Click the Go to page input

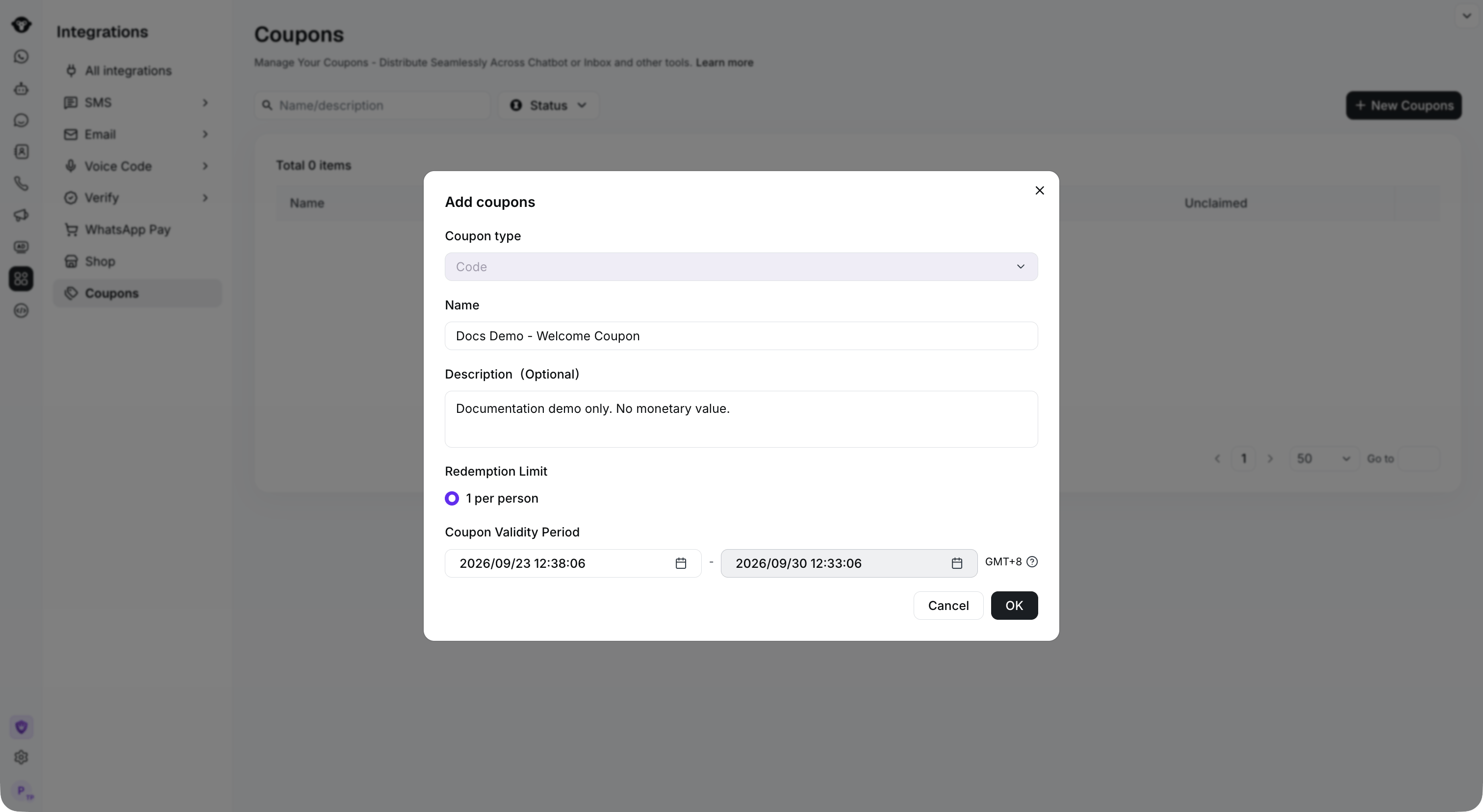pyautogui.click(x=1419, y=458)
